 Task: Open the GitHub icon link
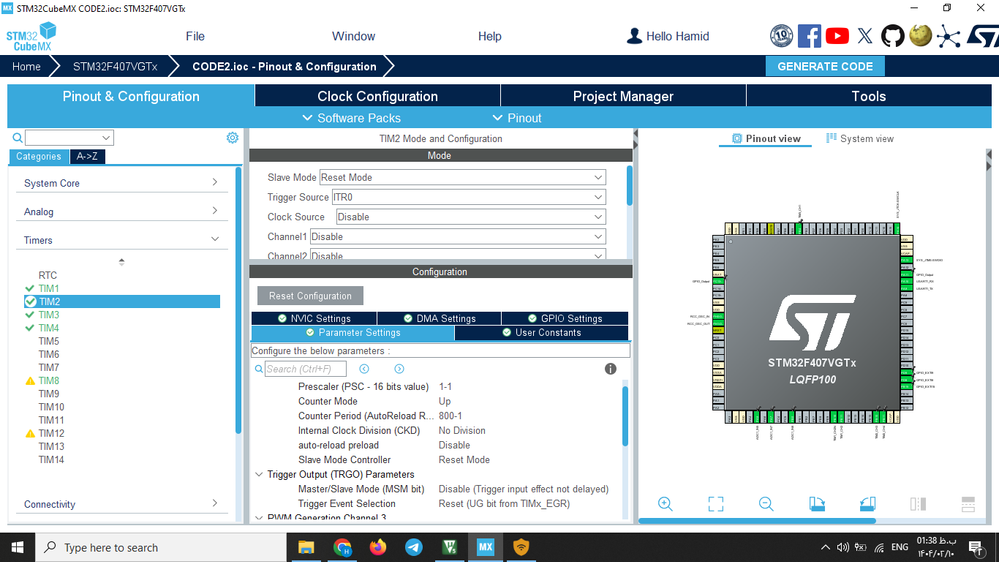coord(893,36)
